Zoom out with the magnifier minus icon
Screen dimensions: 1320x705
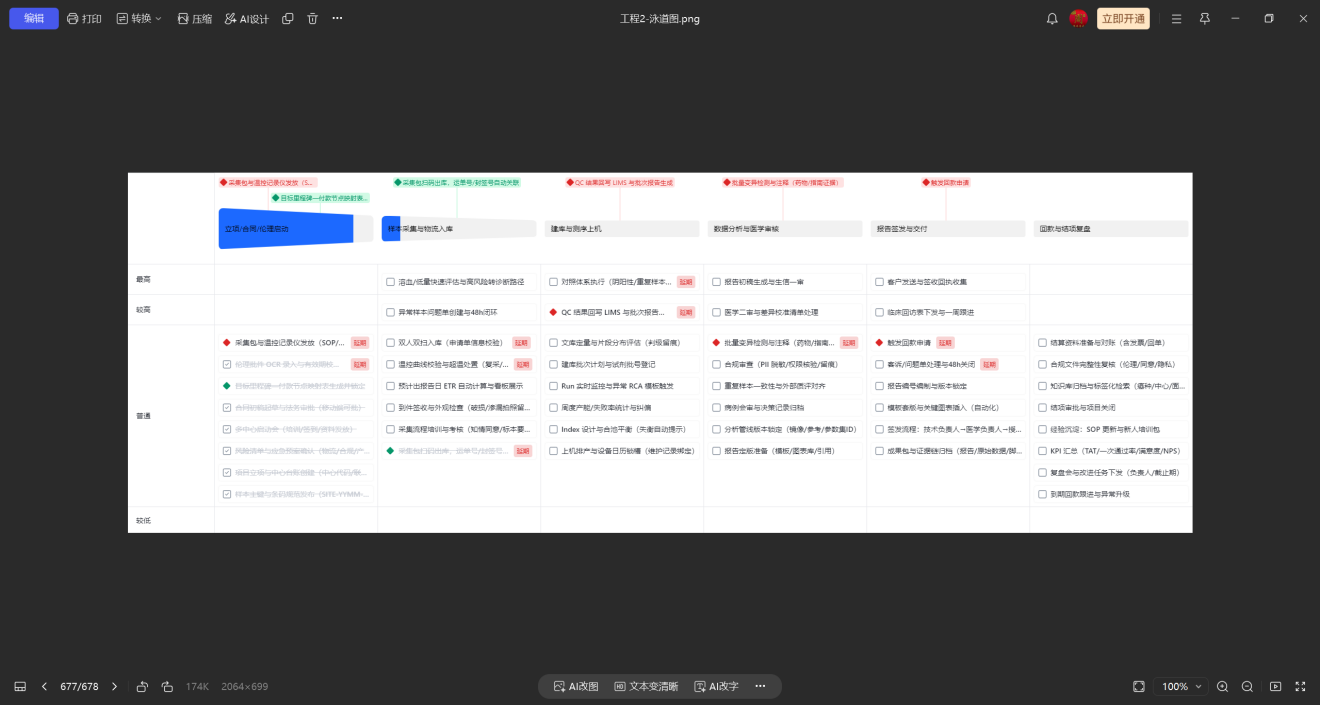[x=1247, y=686]
